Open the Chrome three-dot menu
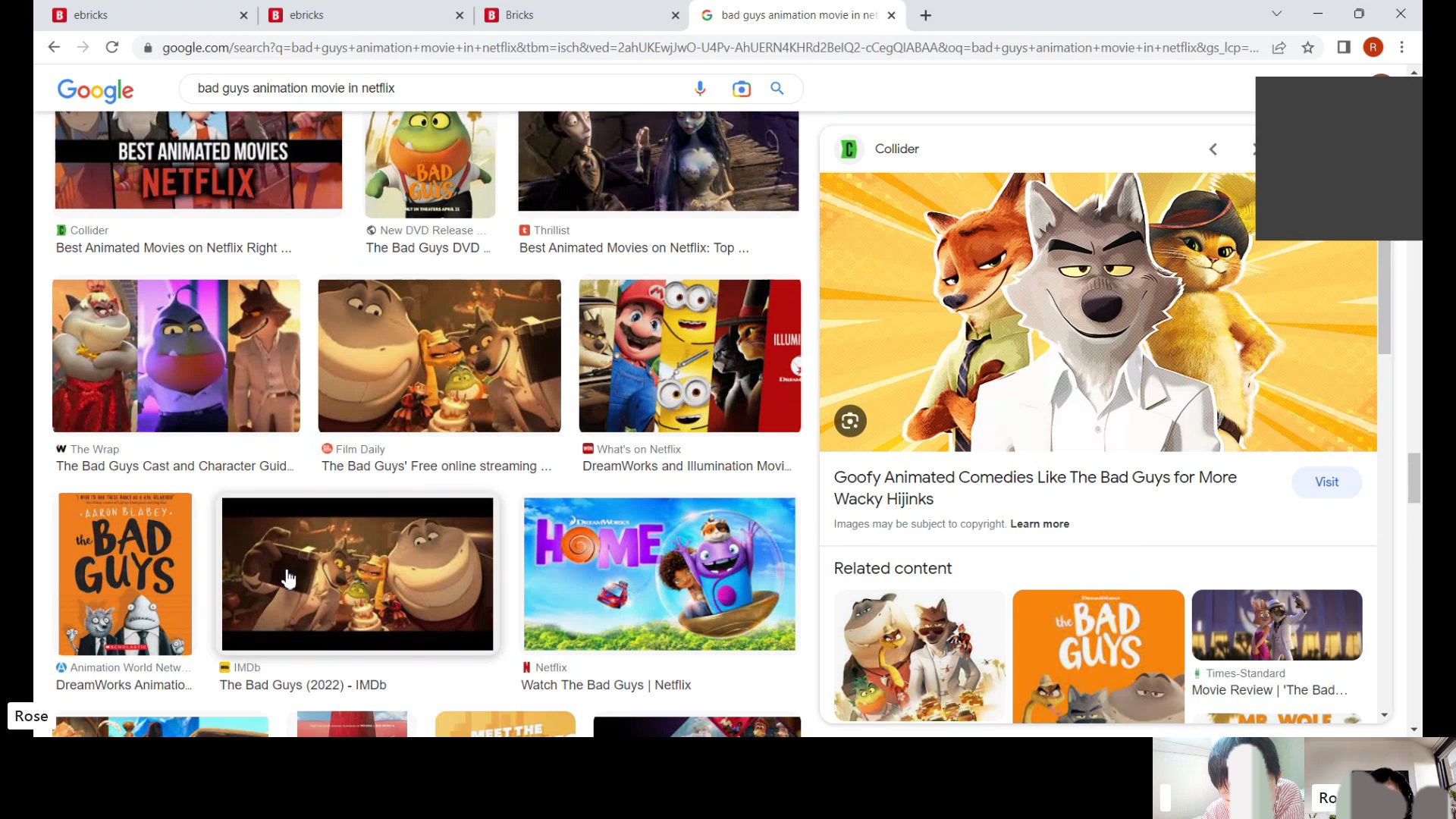The image size is (1456, 819). (1402, 47)
